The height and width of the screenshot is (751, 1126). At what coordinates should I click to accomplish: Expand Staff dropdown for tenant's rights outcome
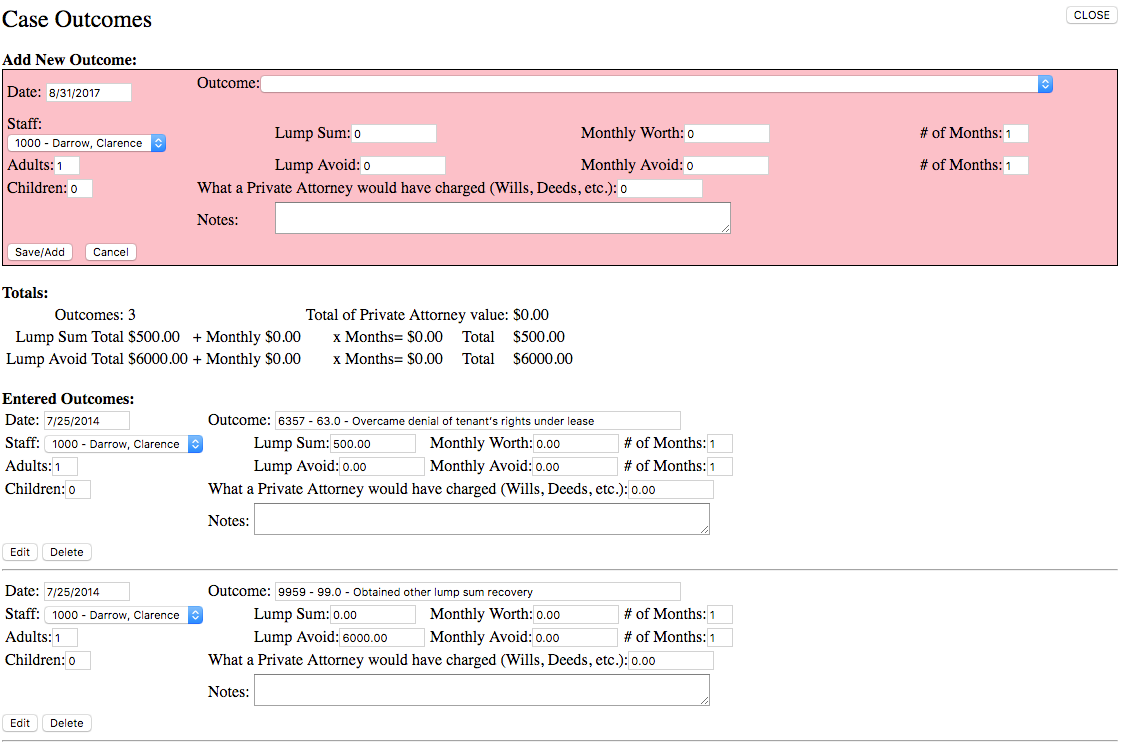tap(123, 444)
